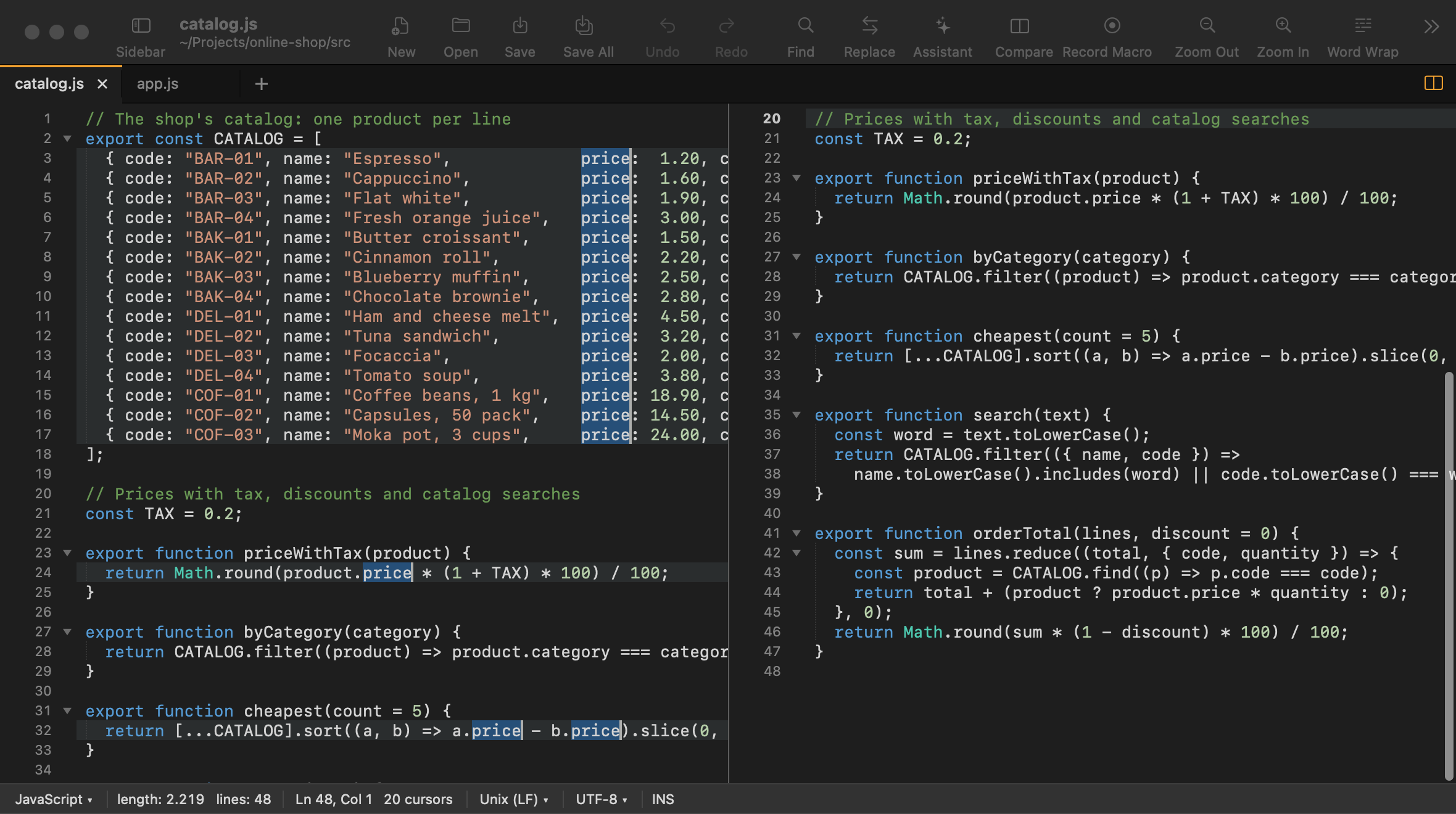1456x814 pixels.
Task: Toggle the INS insert mode indicator
Action: (x=663, y=799)
